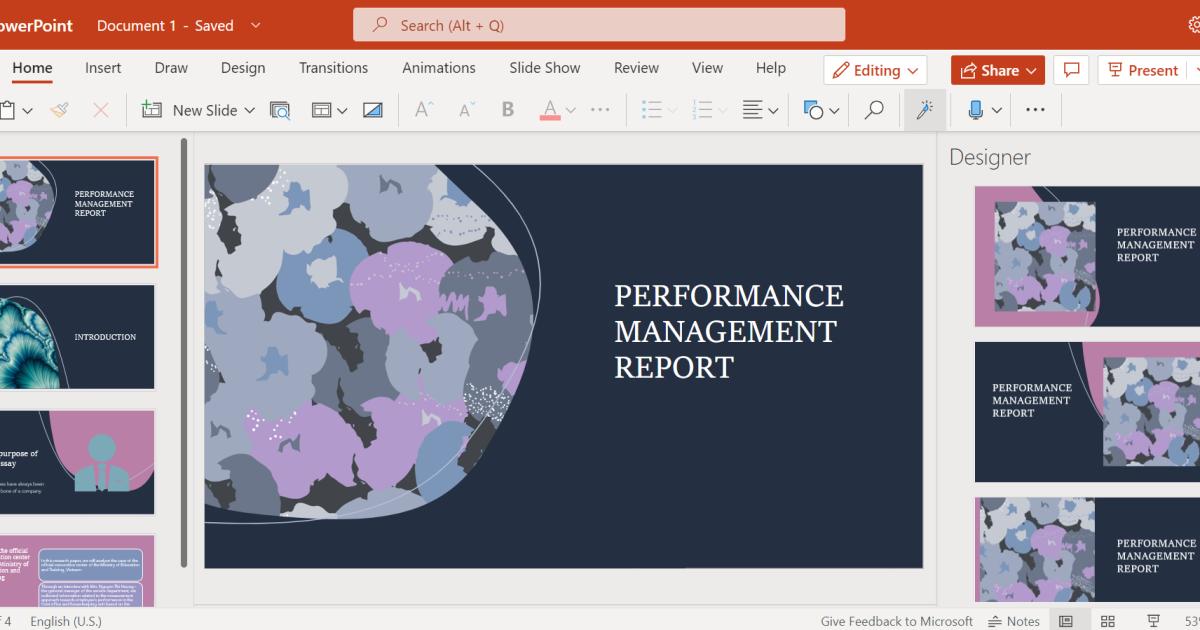1200x630 pixels.
Task: Activate the Designer magic wand icon
Action: [x=923, y=109]
